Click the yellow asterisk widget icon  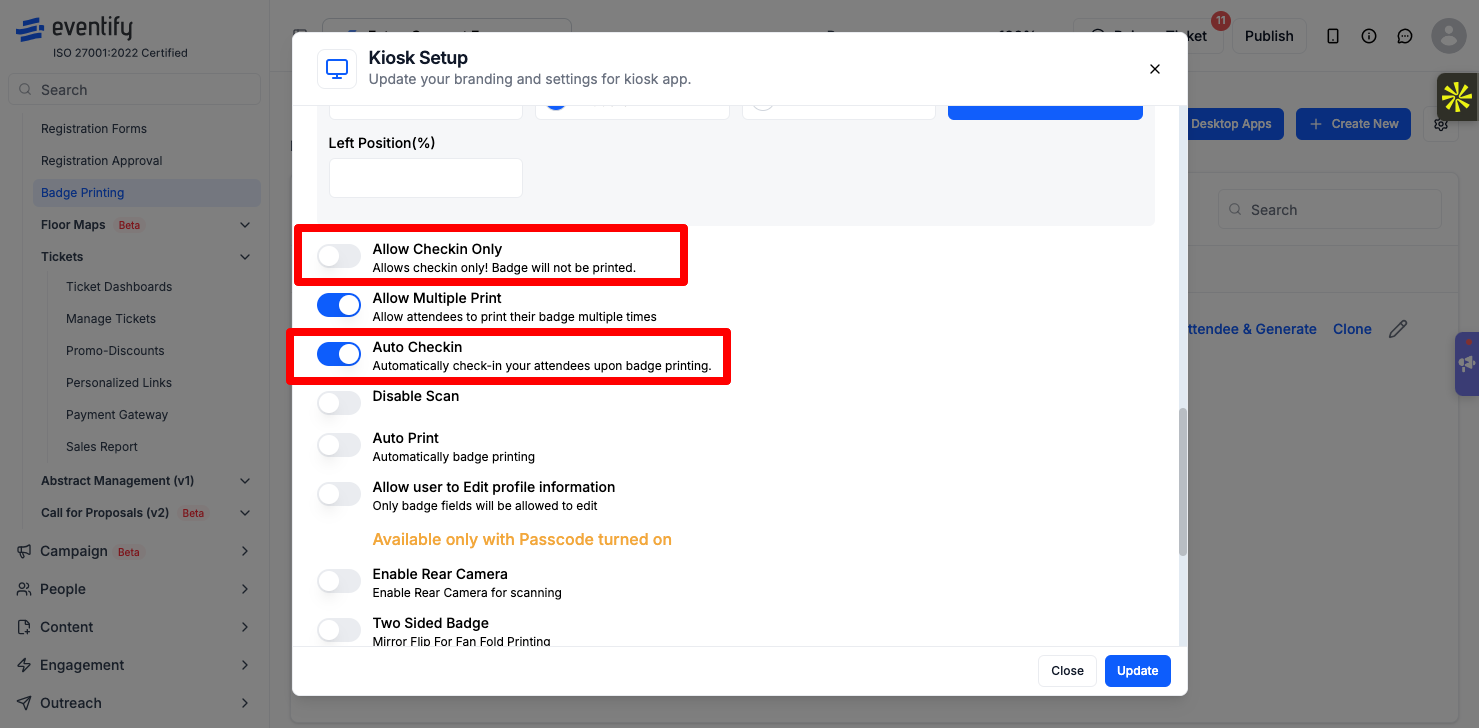[1457, 97]
